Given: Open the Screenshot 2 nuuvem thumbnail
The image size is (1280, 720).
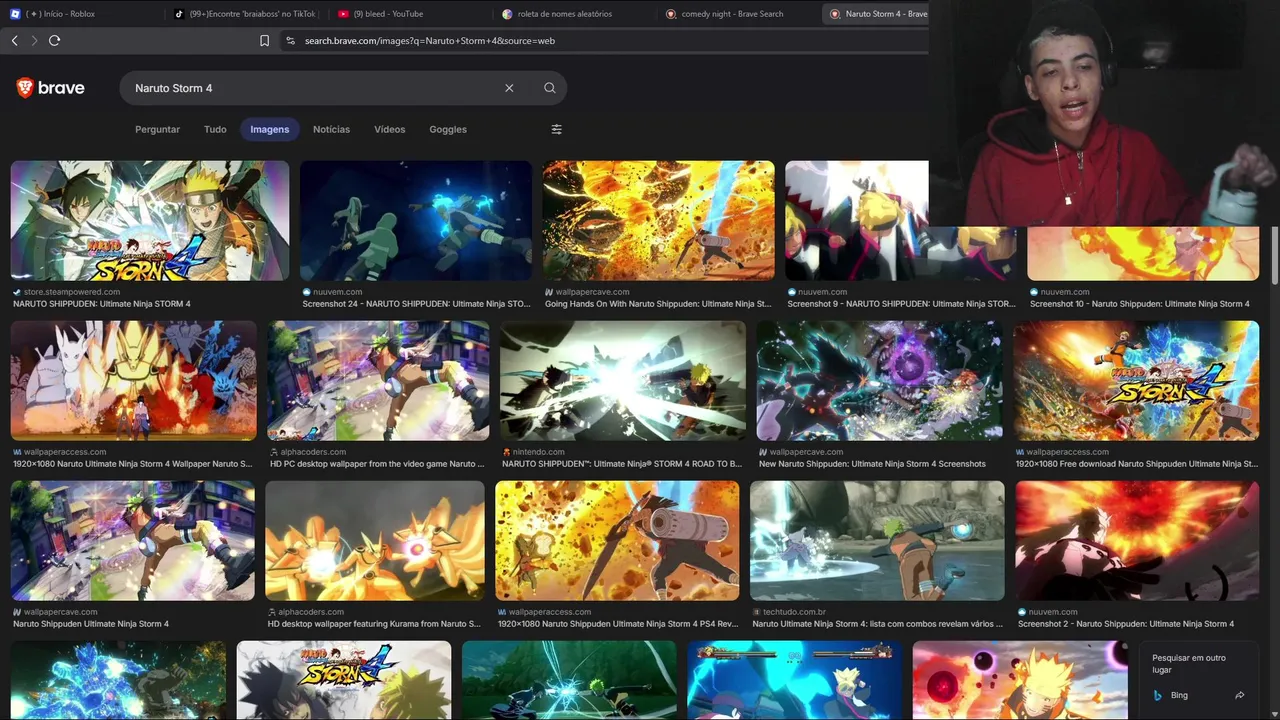Looking at the screenshot, I should pos(1137,540).
